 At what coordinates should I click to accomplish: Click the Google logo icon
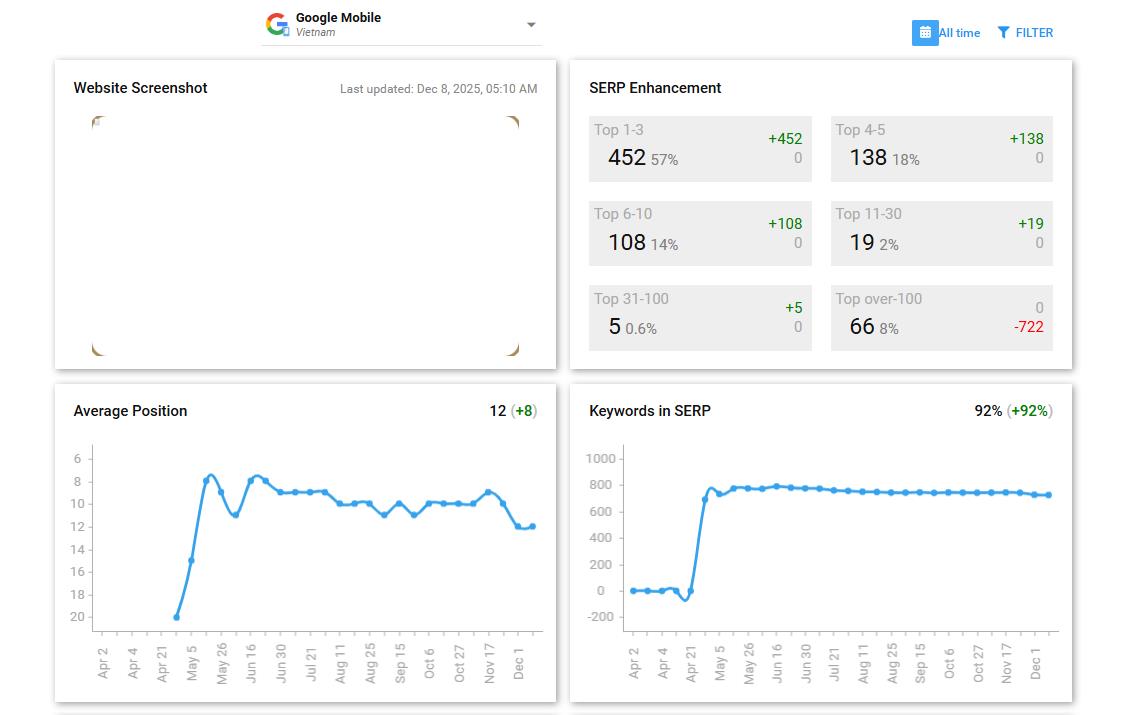[x=277, y=24]
